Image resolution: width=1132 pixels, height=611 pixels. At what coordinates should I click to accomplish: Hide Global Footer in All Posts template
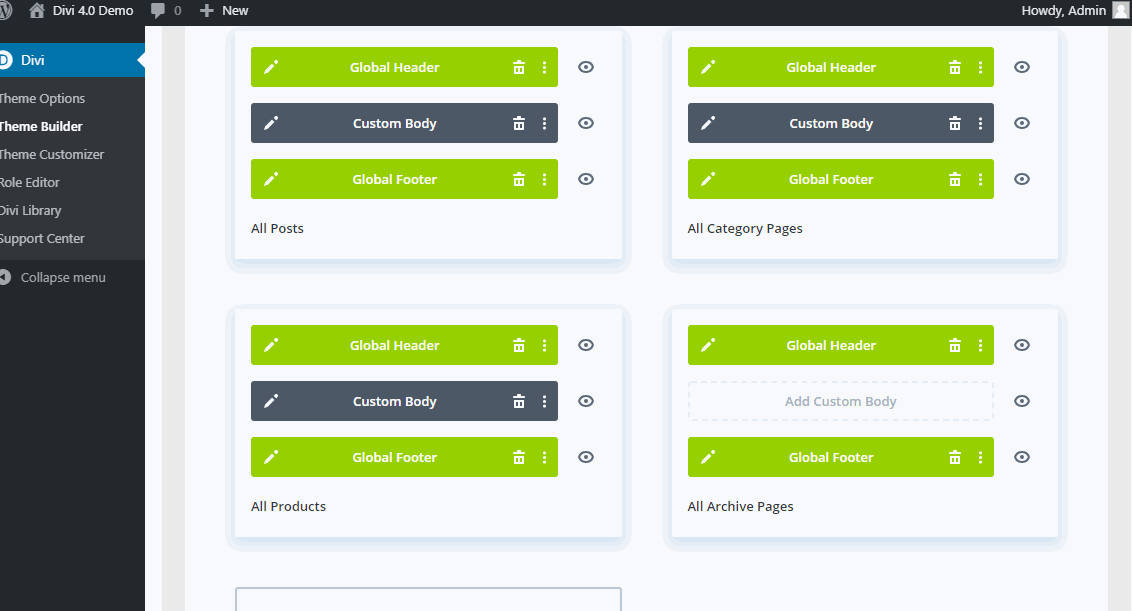[x=586, y=179]
